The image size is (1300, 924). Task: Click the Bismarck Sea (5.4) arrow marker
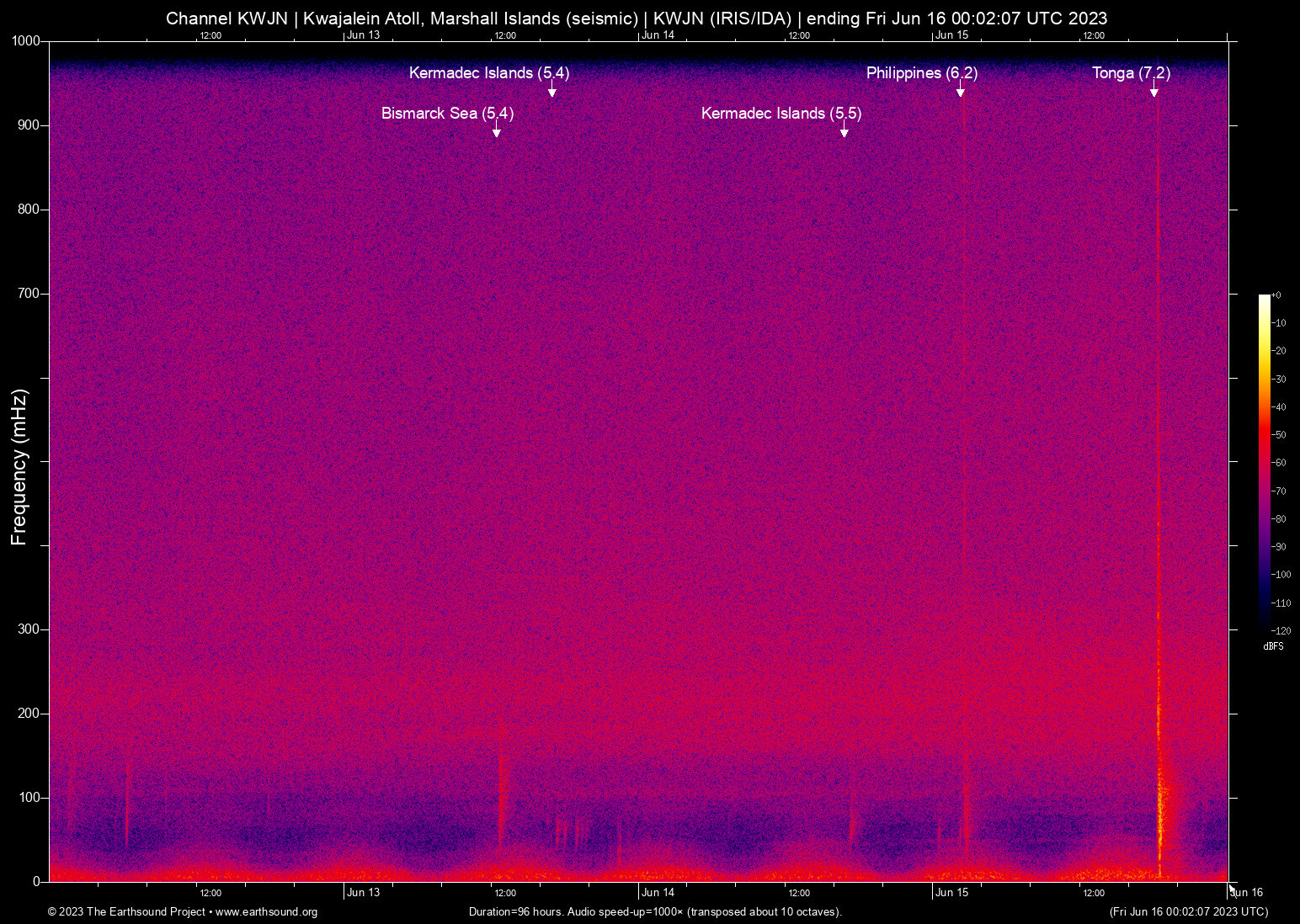497,132
